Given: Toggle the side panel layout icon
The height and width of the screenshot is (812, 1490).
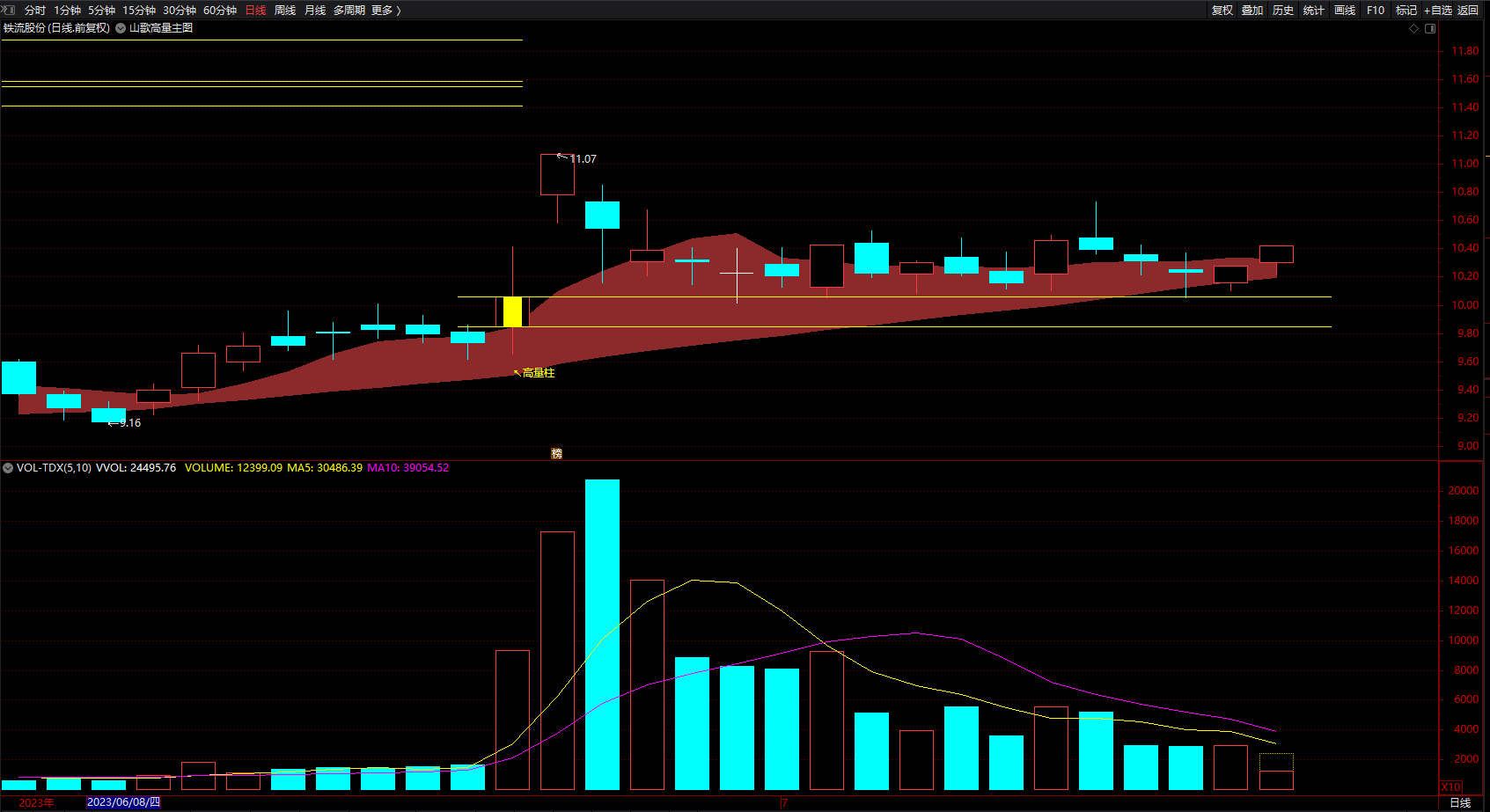Looking at the screenshot, I should coord(1430,29).
